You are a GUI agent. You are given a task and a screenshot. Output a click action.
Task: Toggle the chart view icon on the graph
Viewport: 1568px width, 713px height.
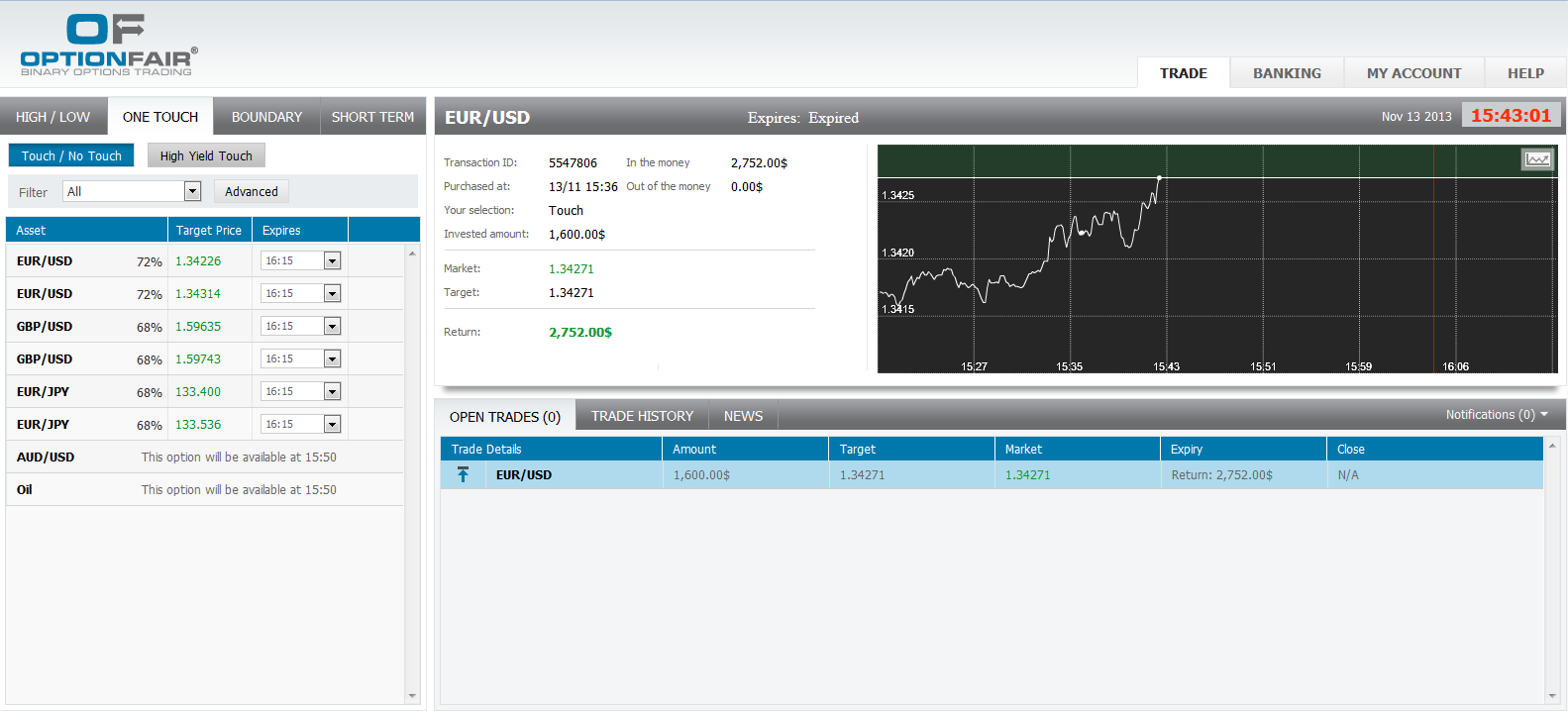tap(1537, 159)
